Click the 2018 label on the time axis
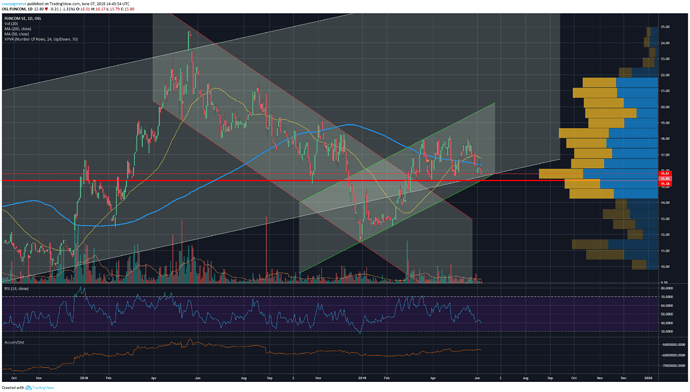Image resolution: width=690 pixels, height=392 pixels. [x=85, y=378]
